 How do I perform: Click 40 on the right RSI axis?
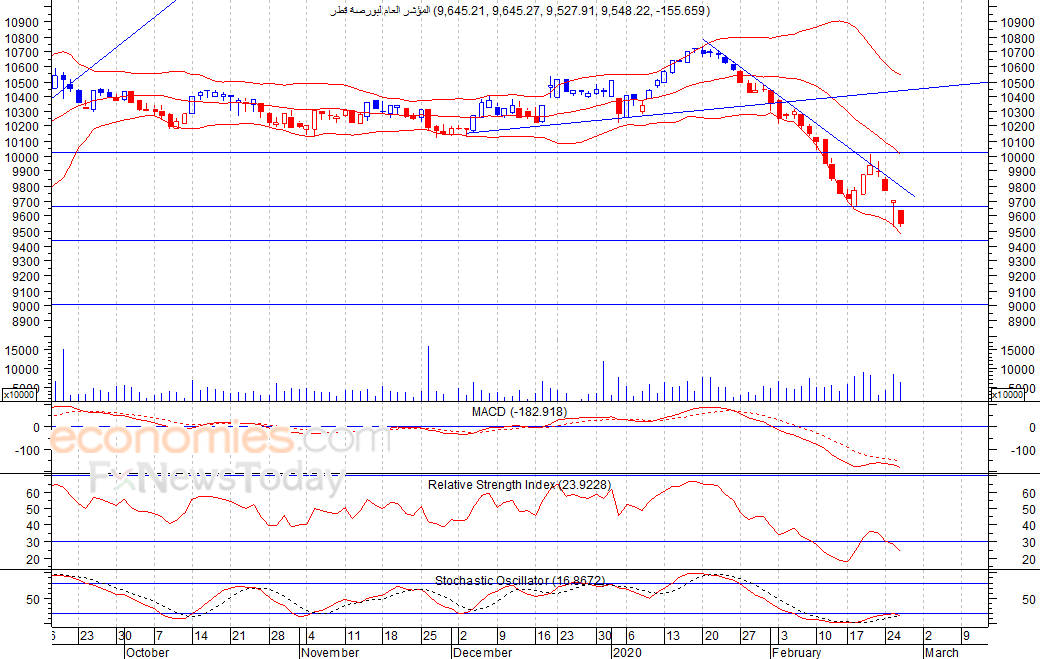coord(1028,525)
